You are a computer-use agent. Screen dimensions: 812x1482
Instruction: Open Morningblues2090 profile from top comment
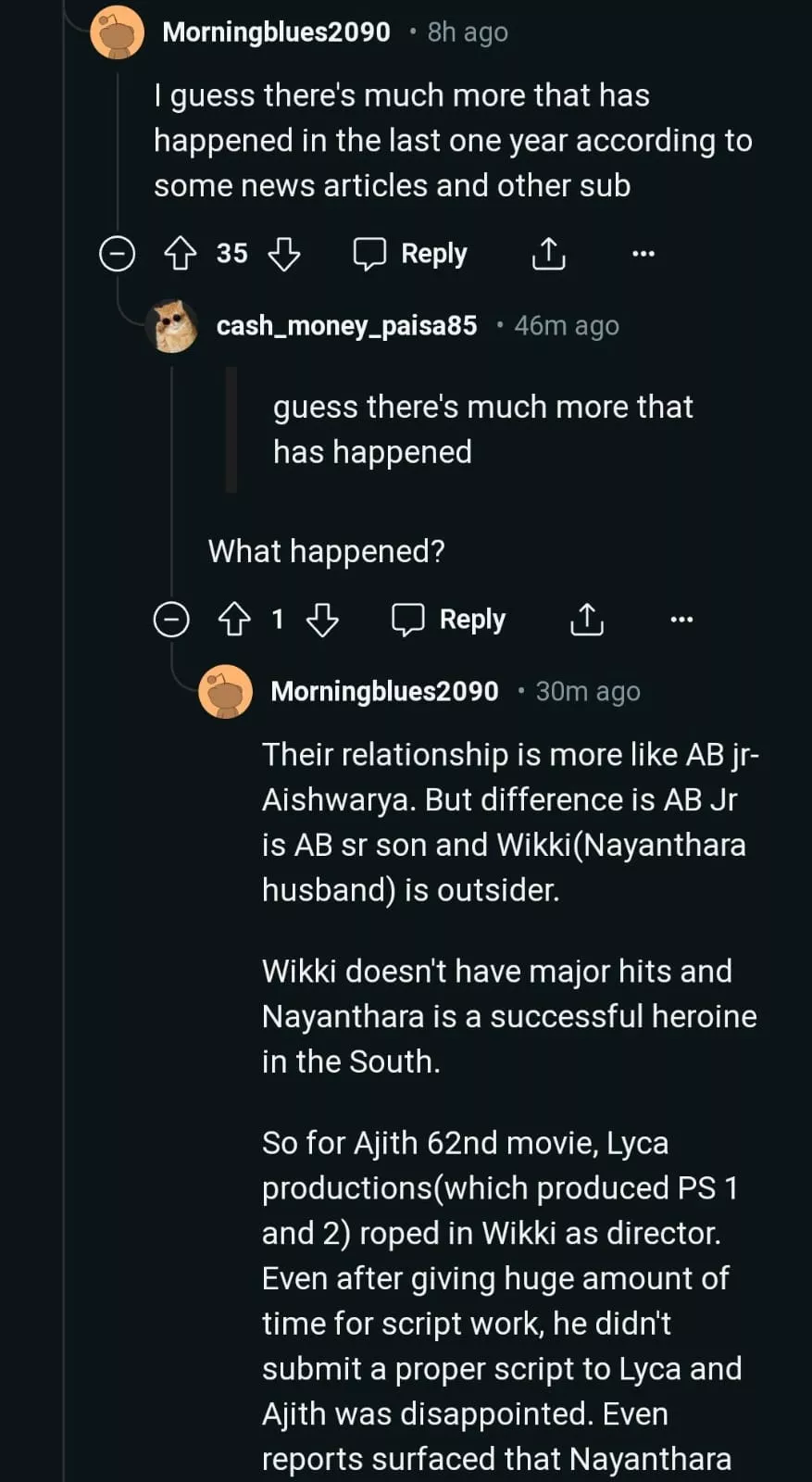[x=276, y=32]
